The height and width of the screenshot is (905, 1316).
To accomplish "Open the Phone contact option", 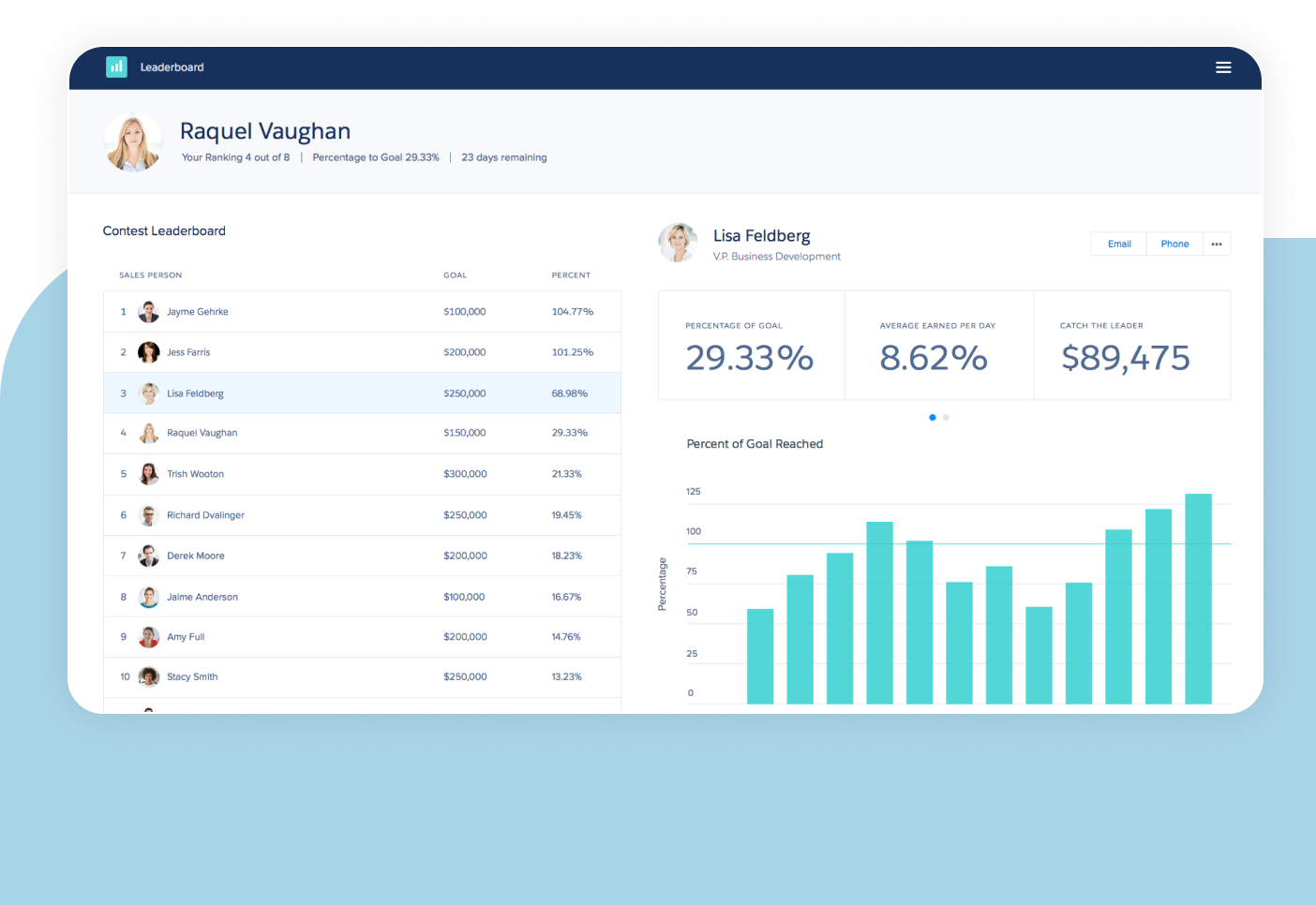I will click(1174, 244).
